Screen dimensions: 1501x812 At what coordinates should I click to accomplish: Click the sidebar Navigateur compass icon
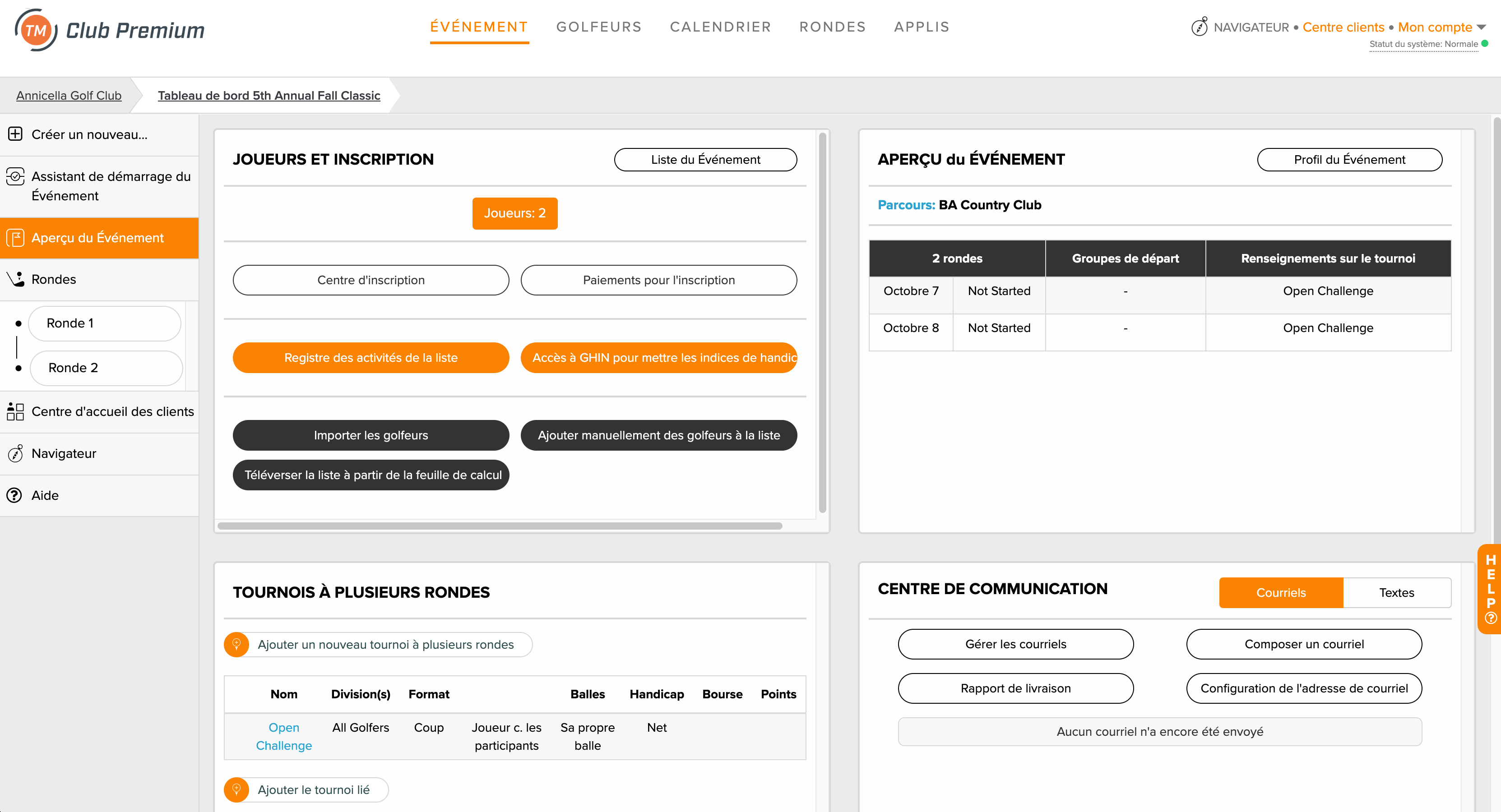point(15,453)
